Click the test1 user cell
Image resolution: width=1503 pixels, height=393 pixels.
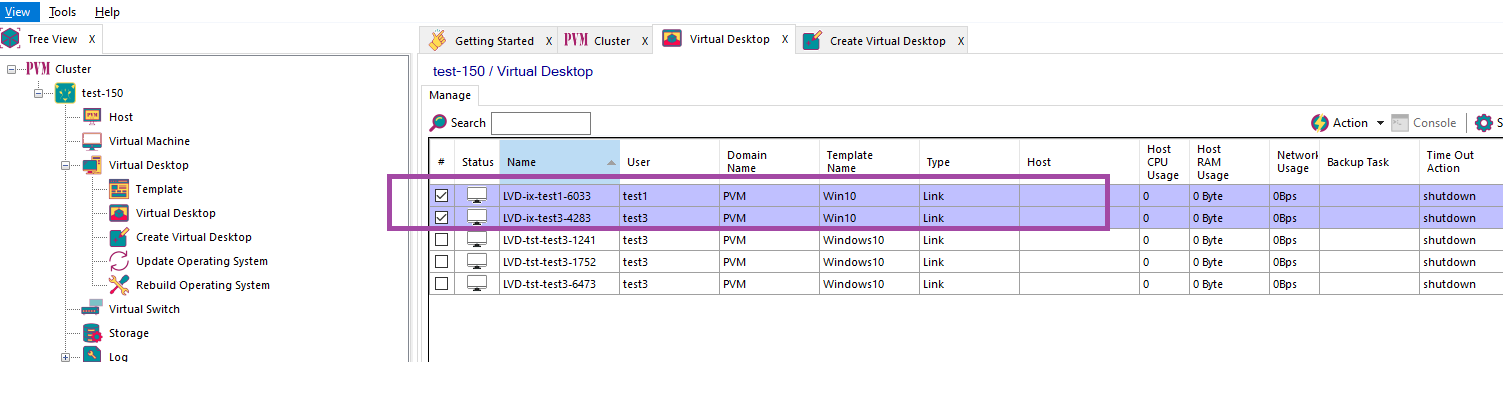point(669,196)
